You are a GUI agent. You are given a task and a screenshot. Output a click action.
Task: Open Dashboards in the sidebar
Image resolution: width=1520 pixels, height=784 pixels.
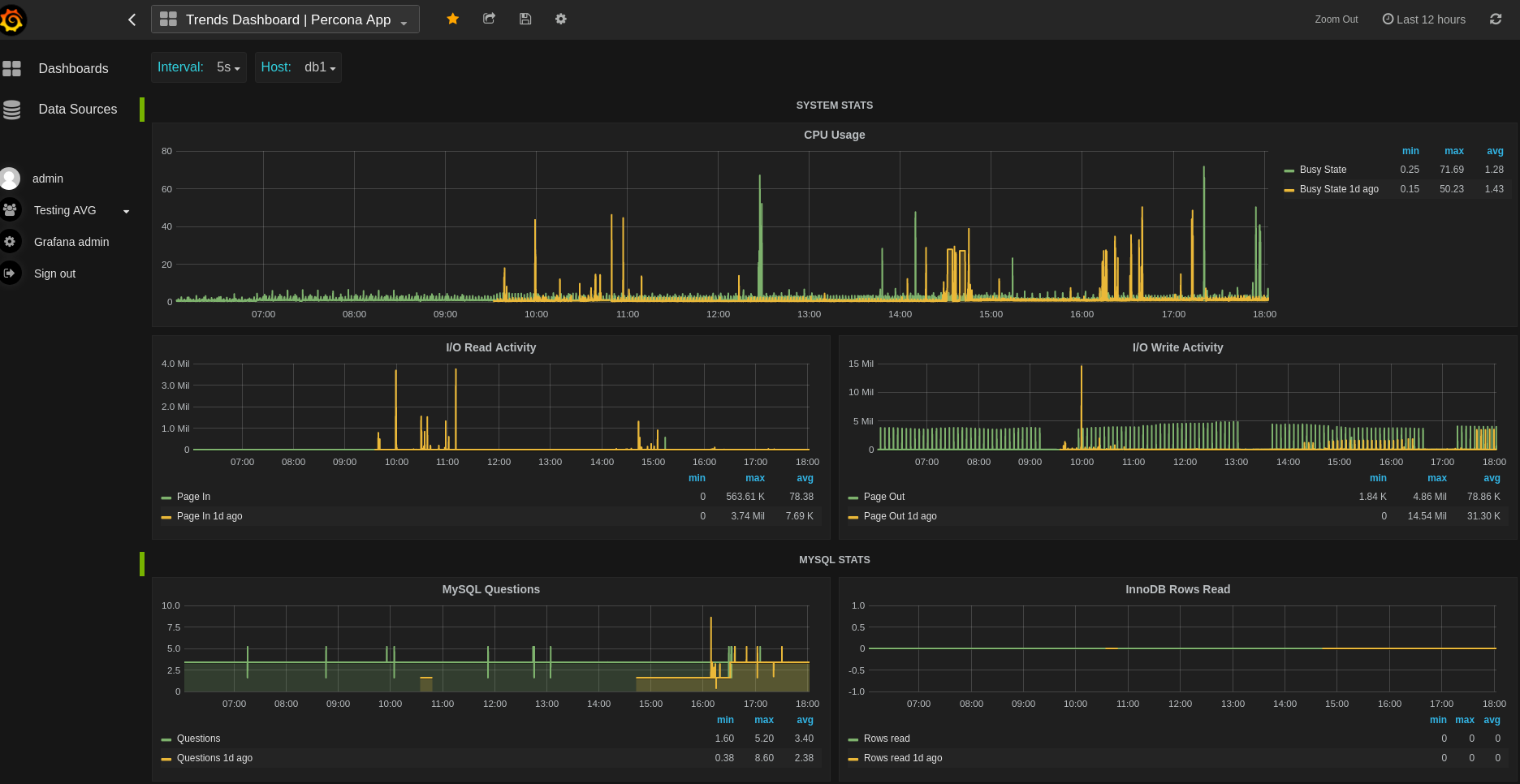coord(73,69)
